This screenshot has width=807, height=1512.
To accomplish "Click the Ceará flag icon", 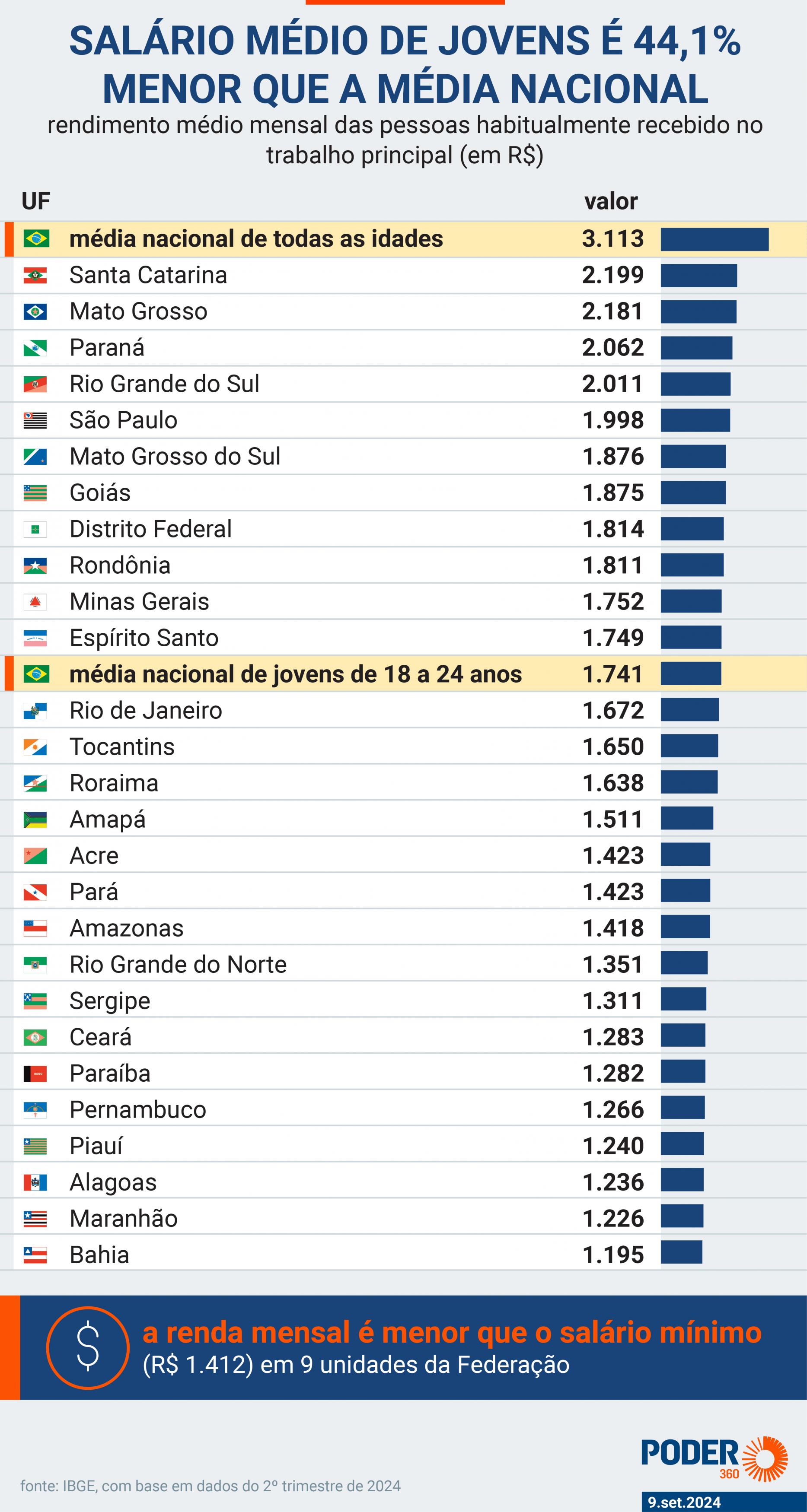I will pyautogui.click(x=35, y=1037).
